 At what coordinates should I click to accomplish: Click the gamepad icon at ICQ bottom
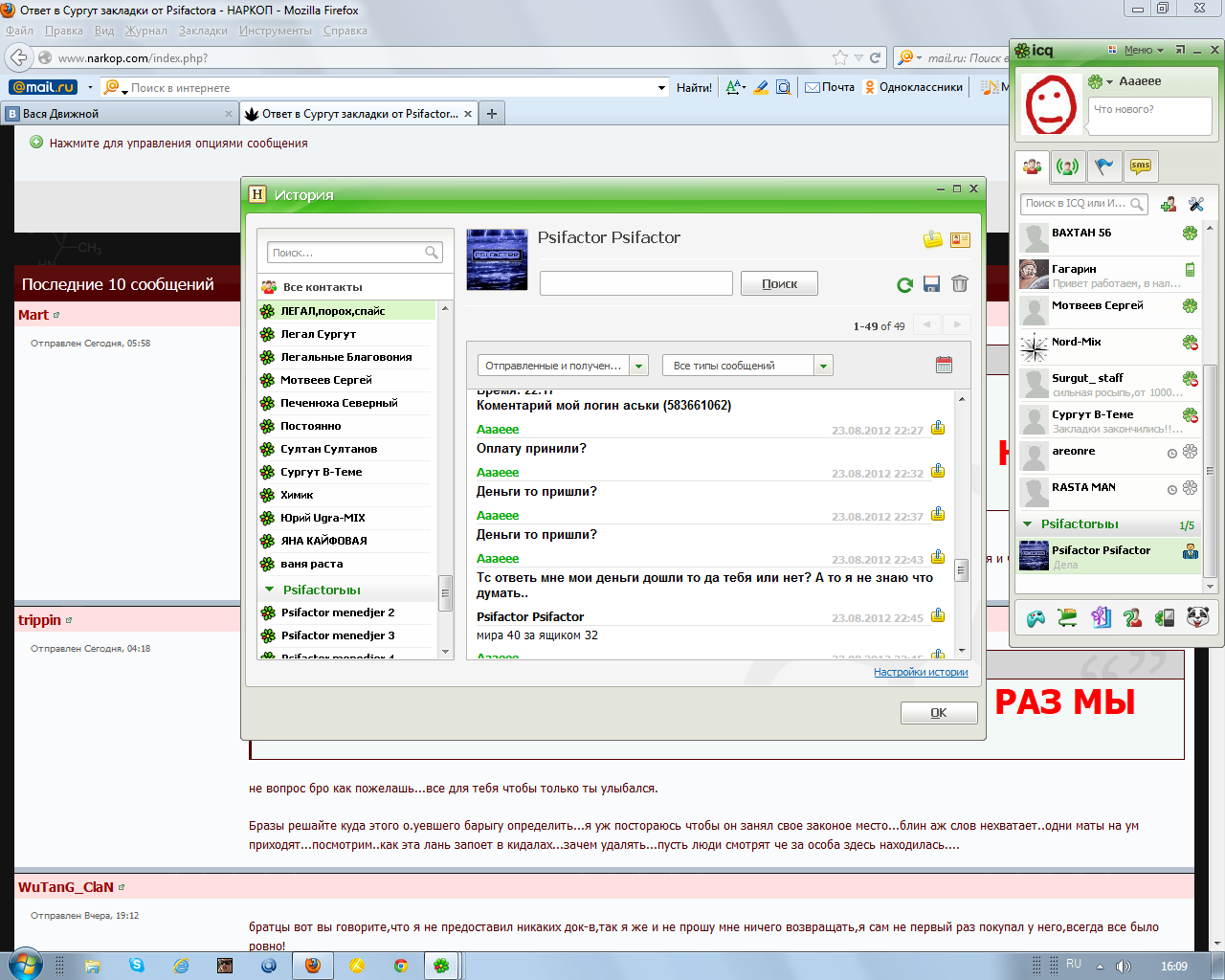click(1036, 618)
